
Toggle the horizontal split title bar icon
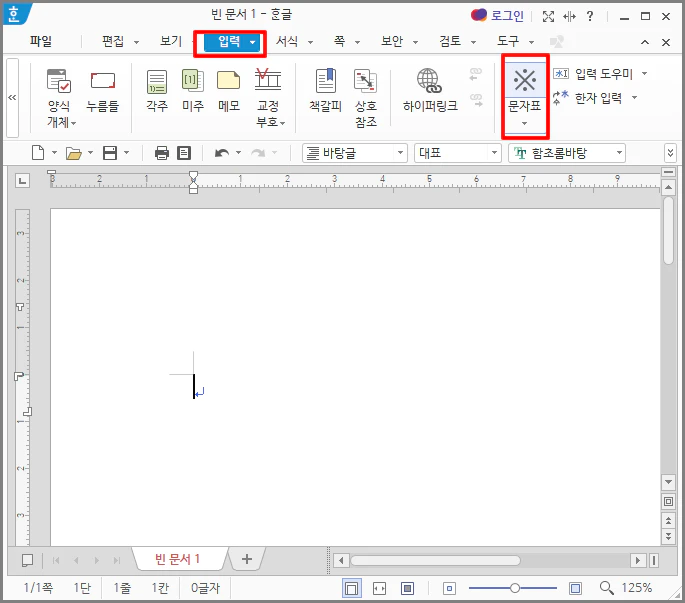pos(569,17)
